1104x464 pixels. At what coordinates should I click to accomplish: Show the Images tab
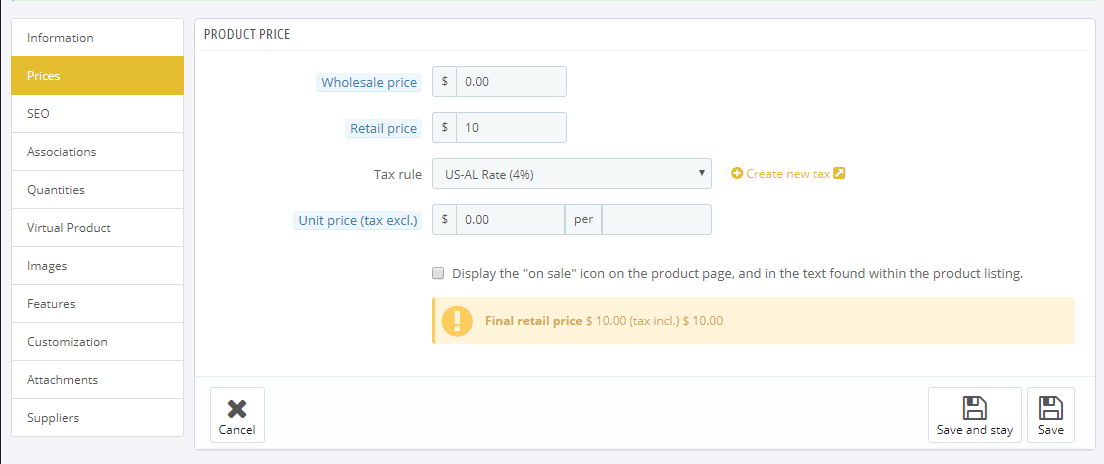(x=97, y=265)
